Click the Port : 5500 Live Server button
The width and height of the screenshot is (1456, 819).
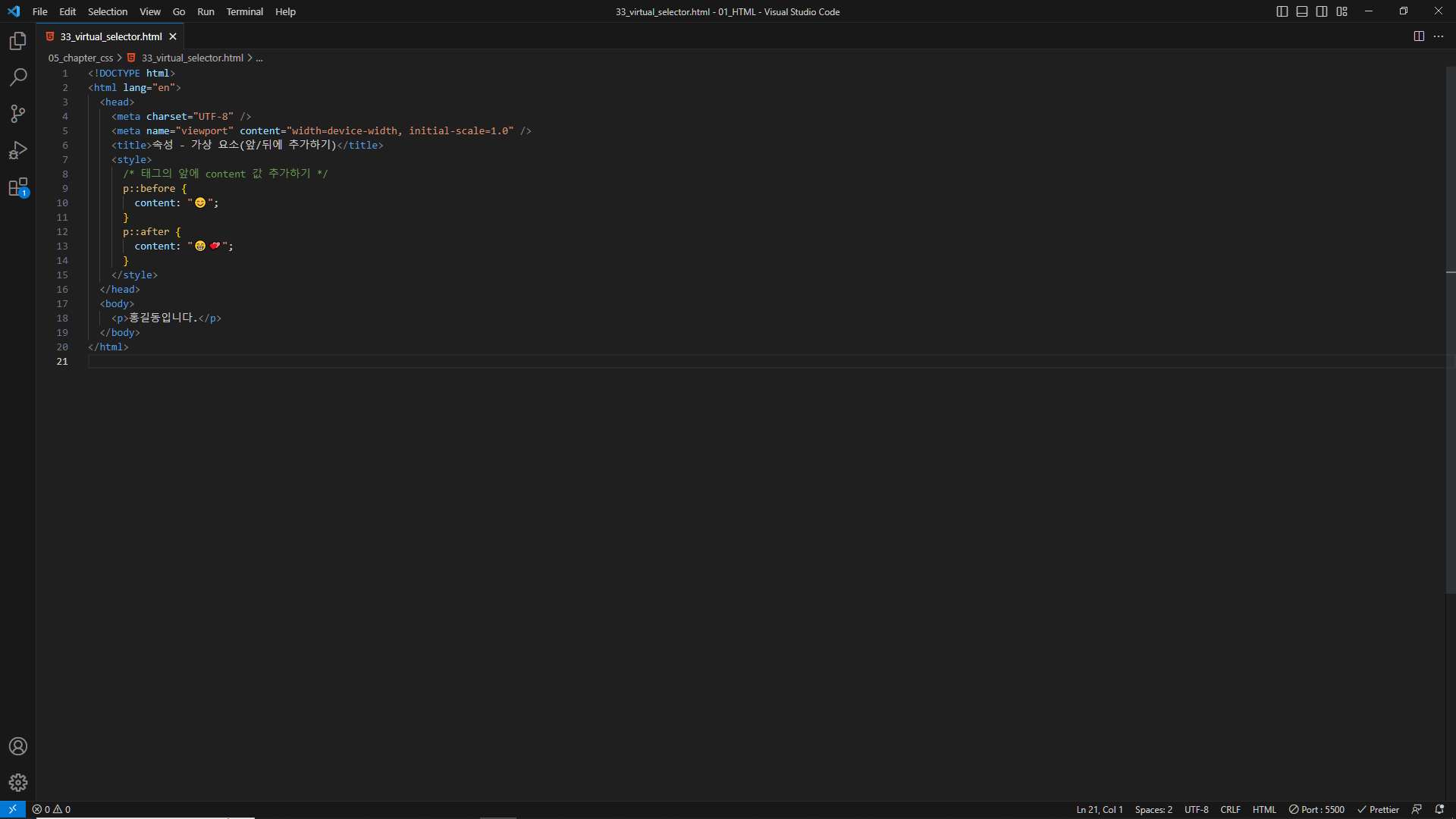click(1316, 809)
